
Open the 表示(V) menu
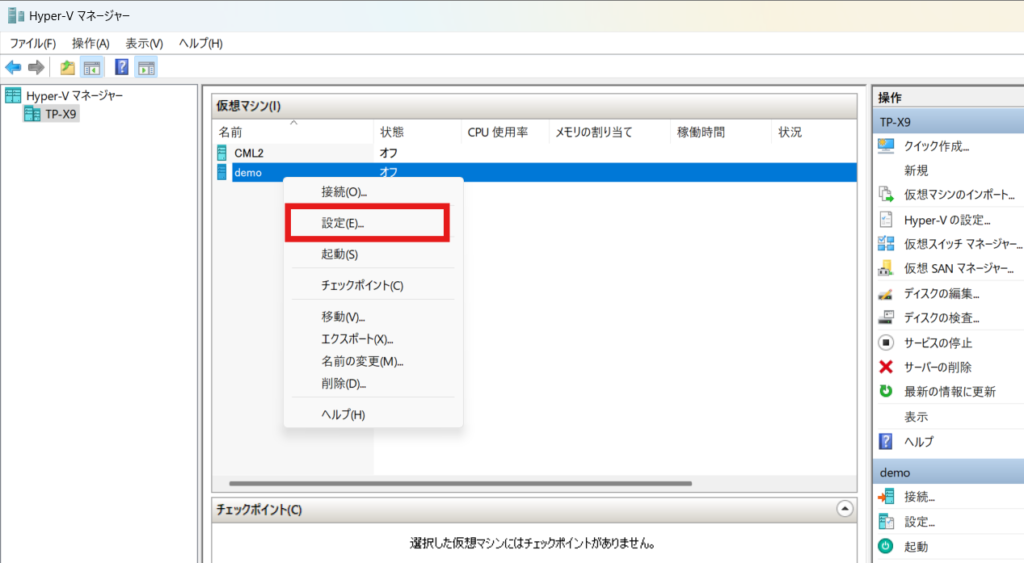(x=144, y=43)
